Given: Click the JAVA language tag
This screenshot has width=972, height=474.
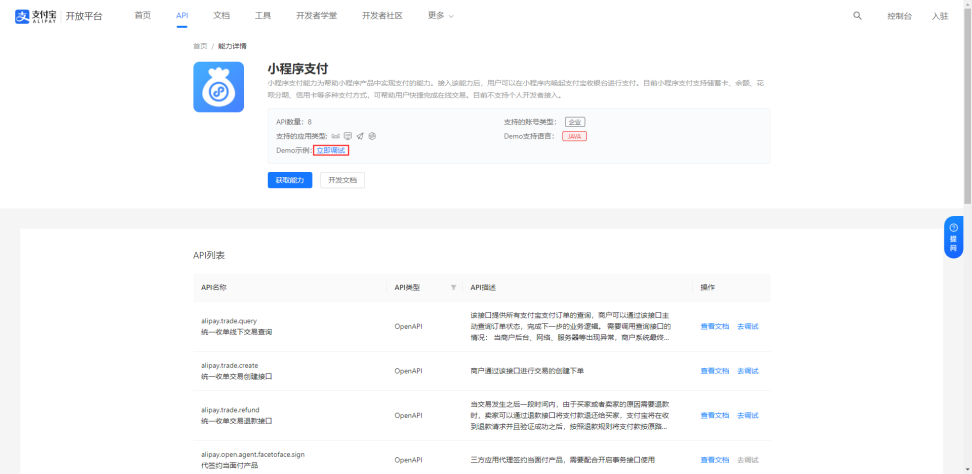Looking at the screenshot, I should 575,136.
